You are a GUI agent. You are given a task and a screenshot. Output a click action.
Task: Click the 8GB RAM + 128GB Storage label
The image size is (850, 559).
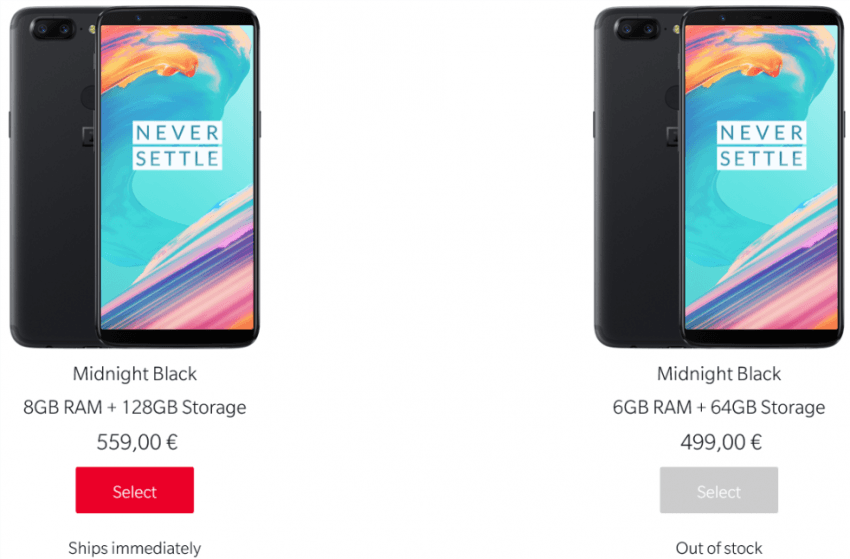coord(135,407)
